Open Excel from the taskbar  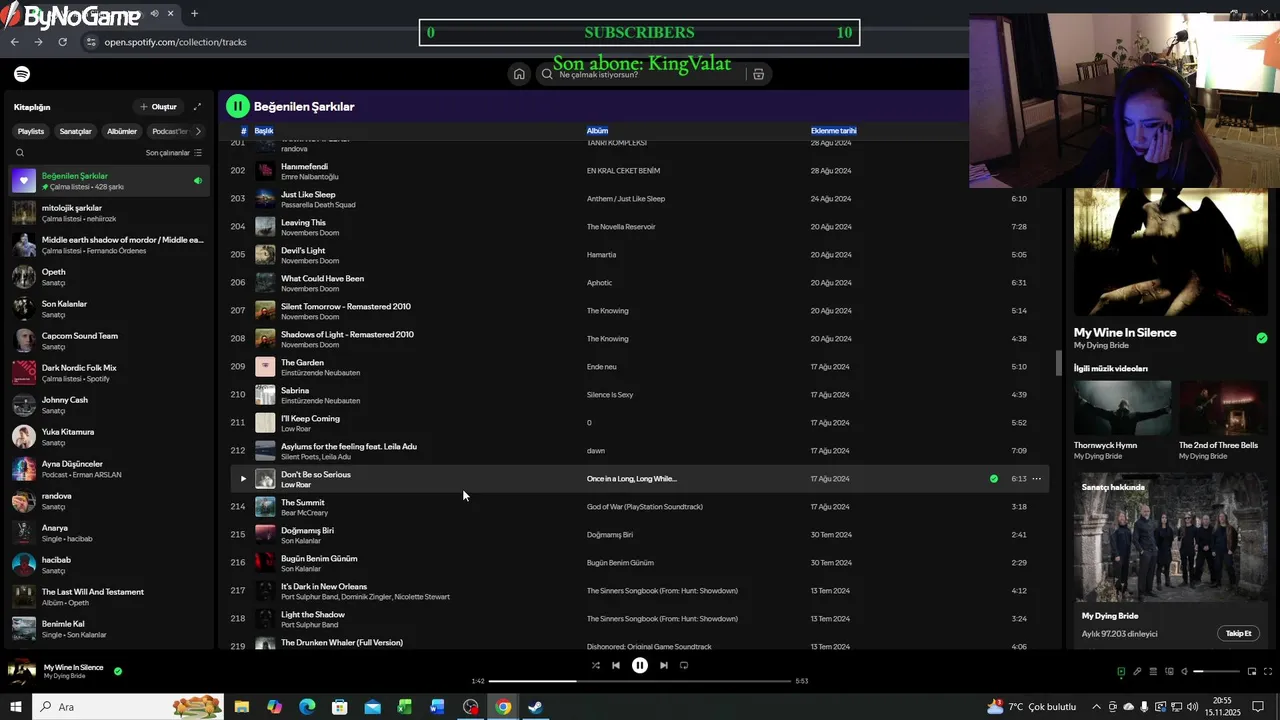405,707
